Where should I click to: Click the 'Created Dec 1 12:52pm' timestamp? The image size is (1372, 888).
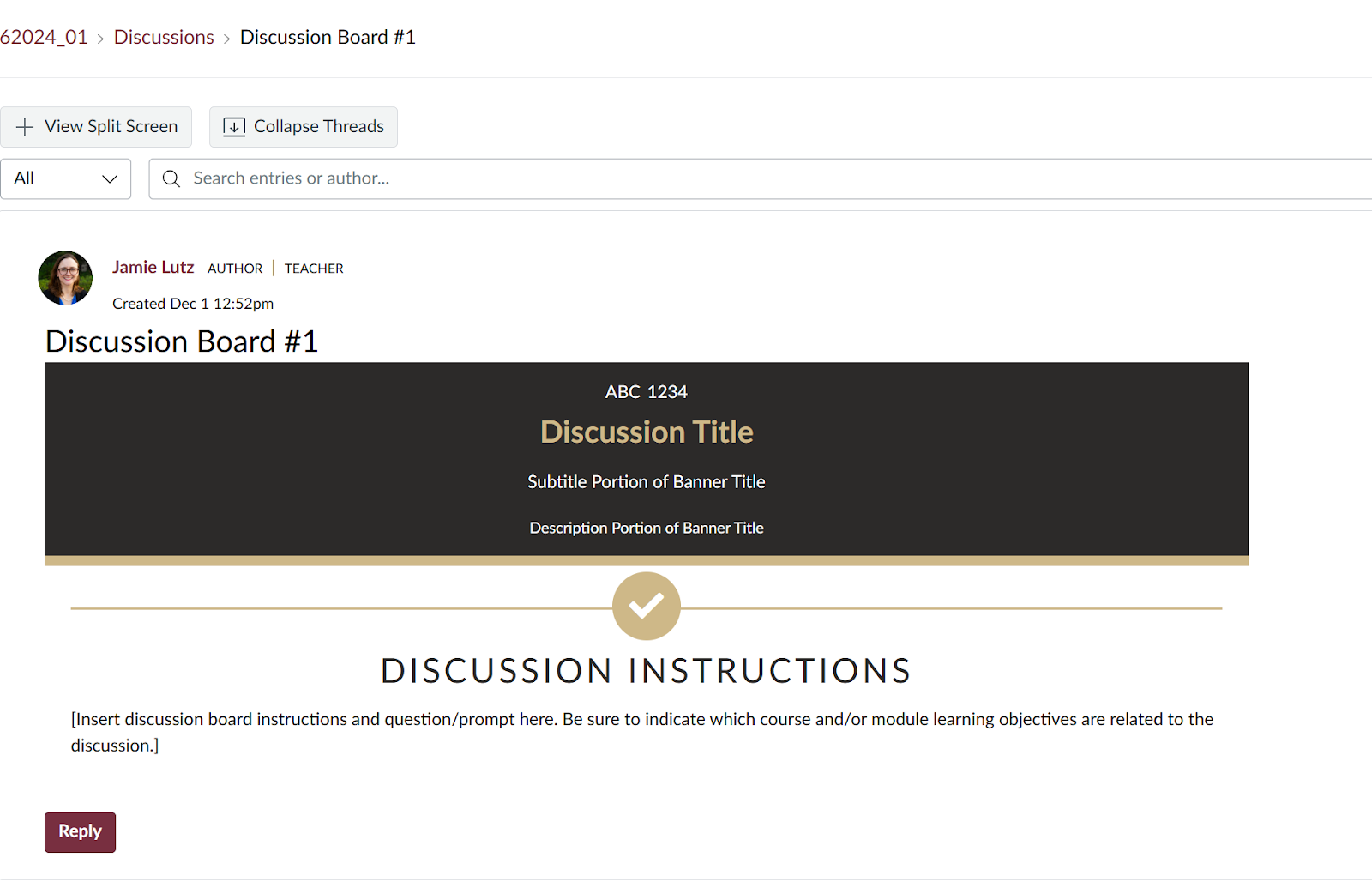tap(193, 304)
